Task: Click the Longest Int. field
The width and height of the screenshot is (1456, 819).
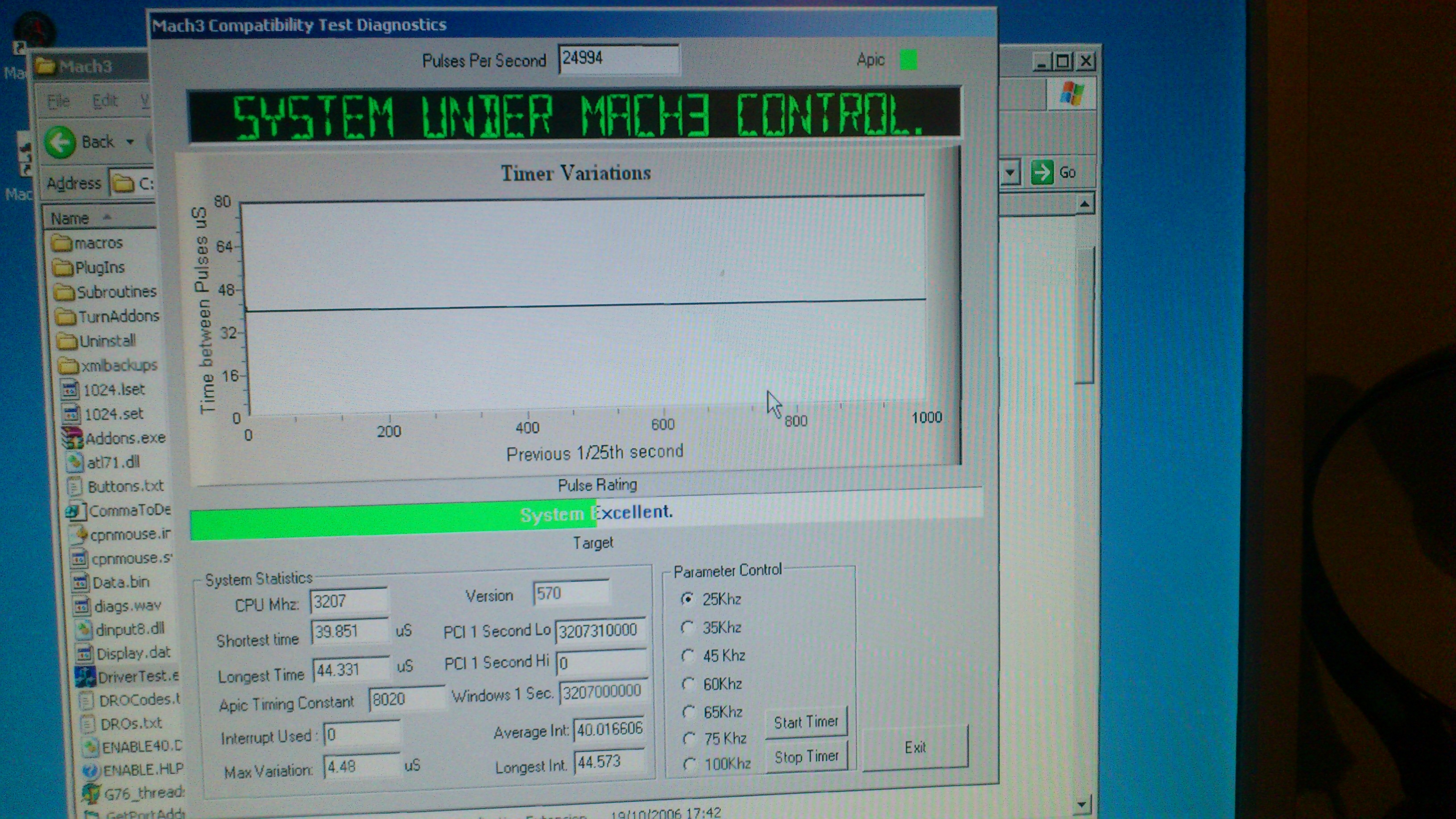Action: (610, 762)
